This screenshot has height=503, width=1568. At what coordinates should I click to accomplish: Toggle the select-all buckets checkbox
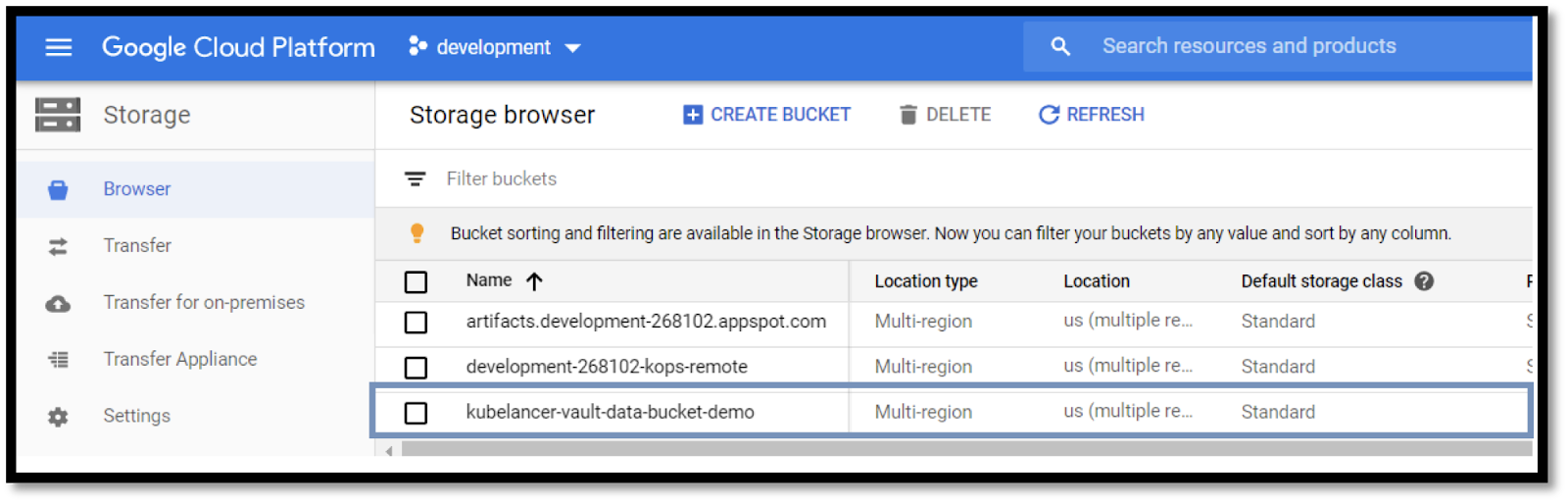416,282
